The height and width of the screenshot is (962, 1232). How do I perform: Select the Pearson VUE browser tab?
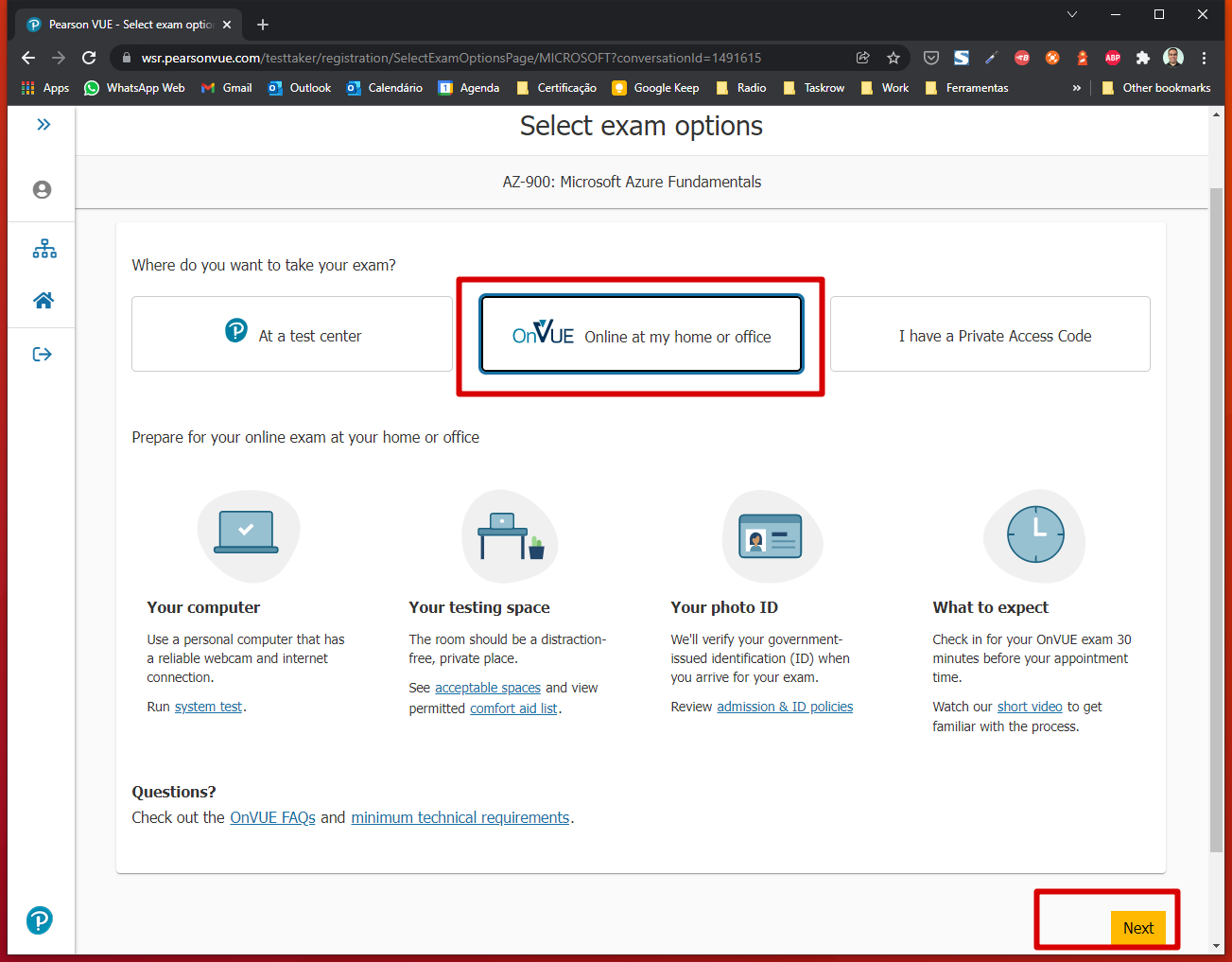click(x=129, y=25)
